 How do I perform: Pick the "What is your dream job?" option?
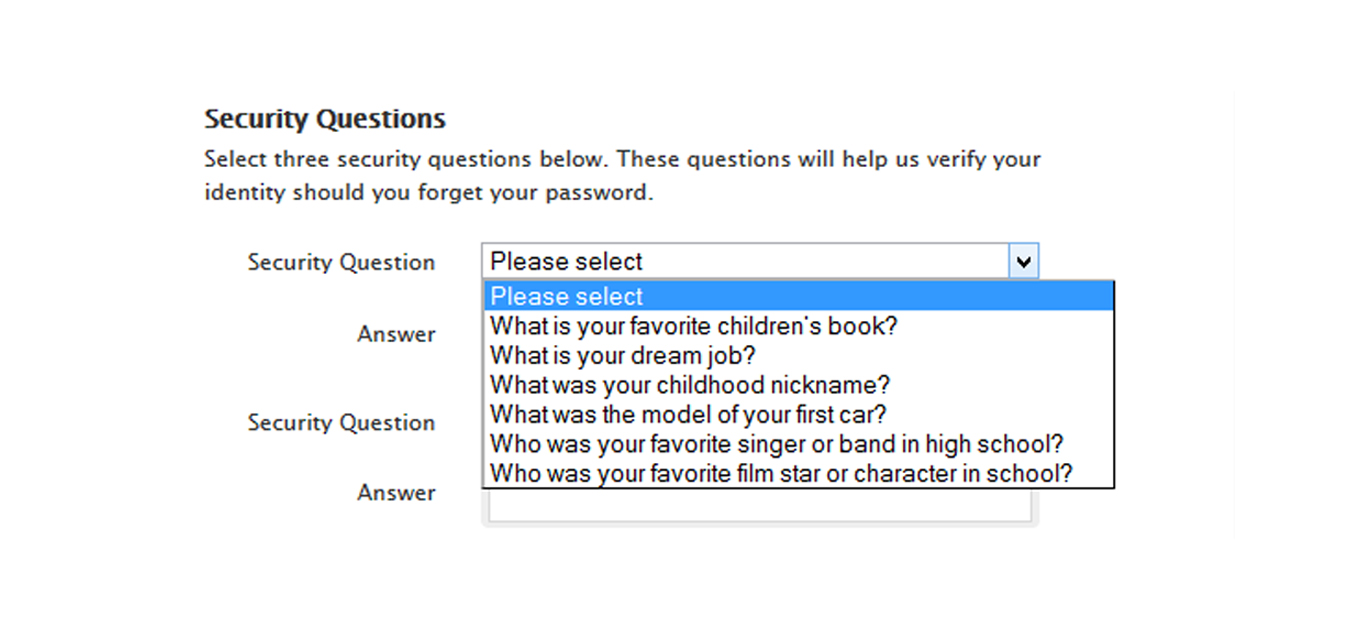click(622, 355)
